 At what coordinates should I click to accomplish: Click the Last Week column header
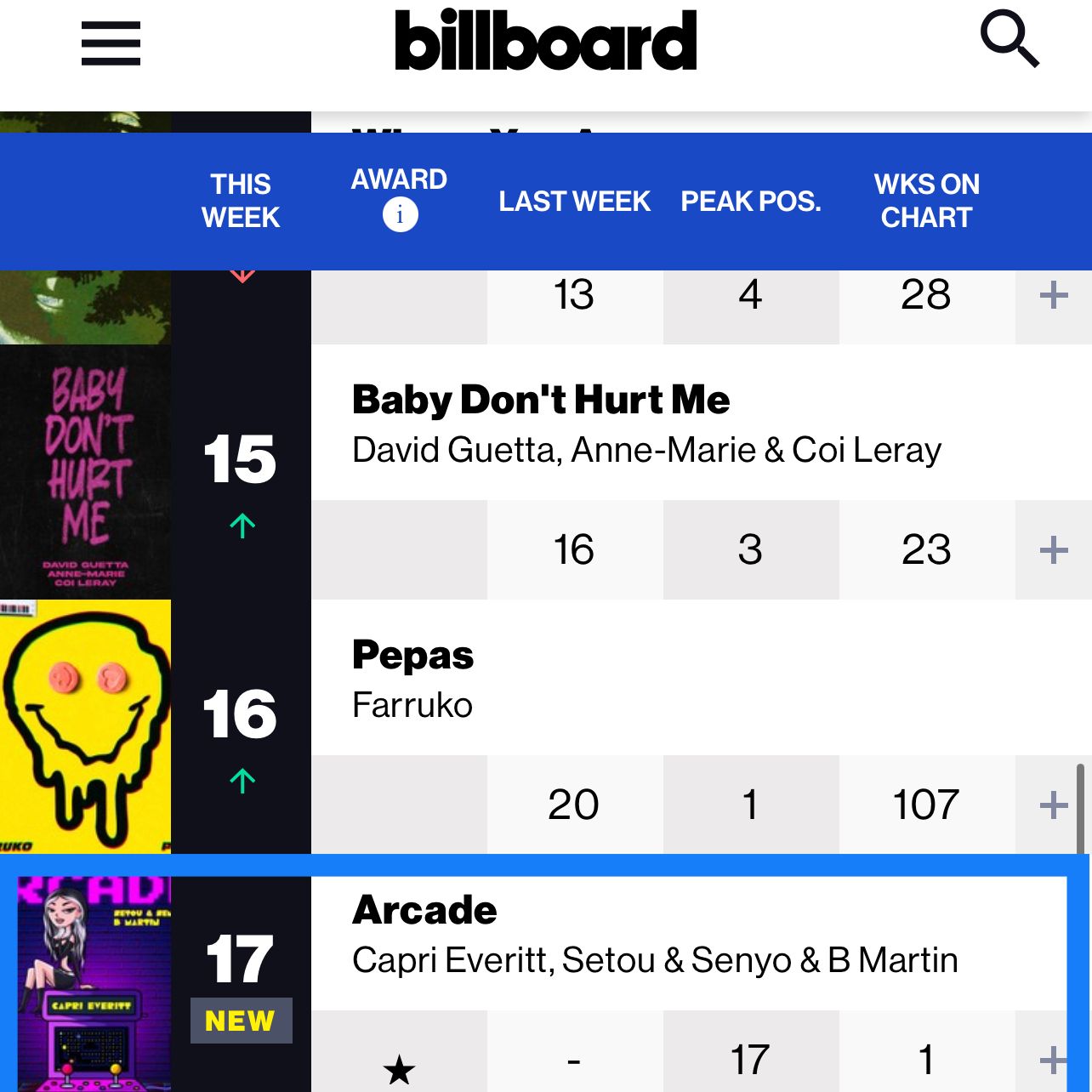coord(574,202)
